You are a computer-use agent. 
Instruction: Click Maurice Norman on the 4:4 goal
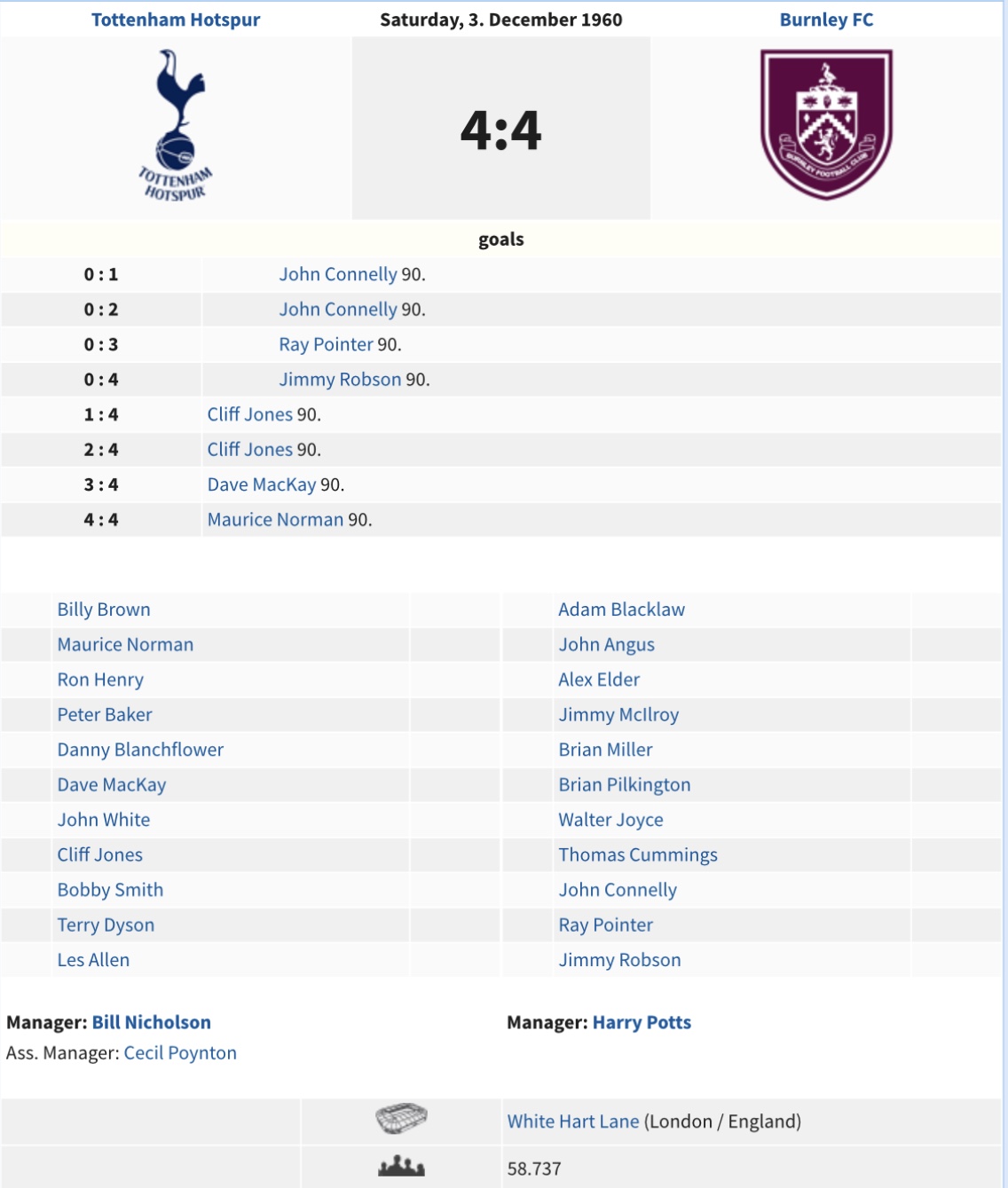tap(275, 520)
